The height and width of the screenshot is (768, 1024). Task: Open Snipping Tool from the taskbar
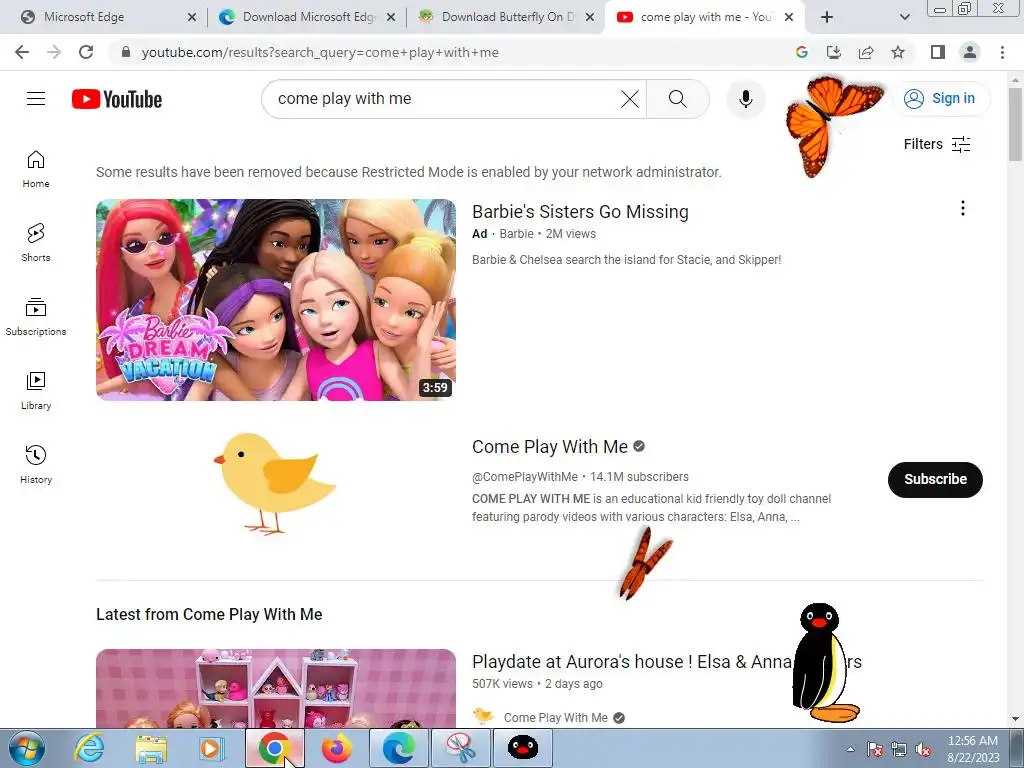click(461, 748)
